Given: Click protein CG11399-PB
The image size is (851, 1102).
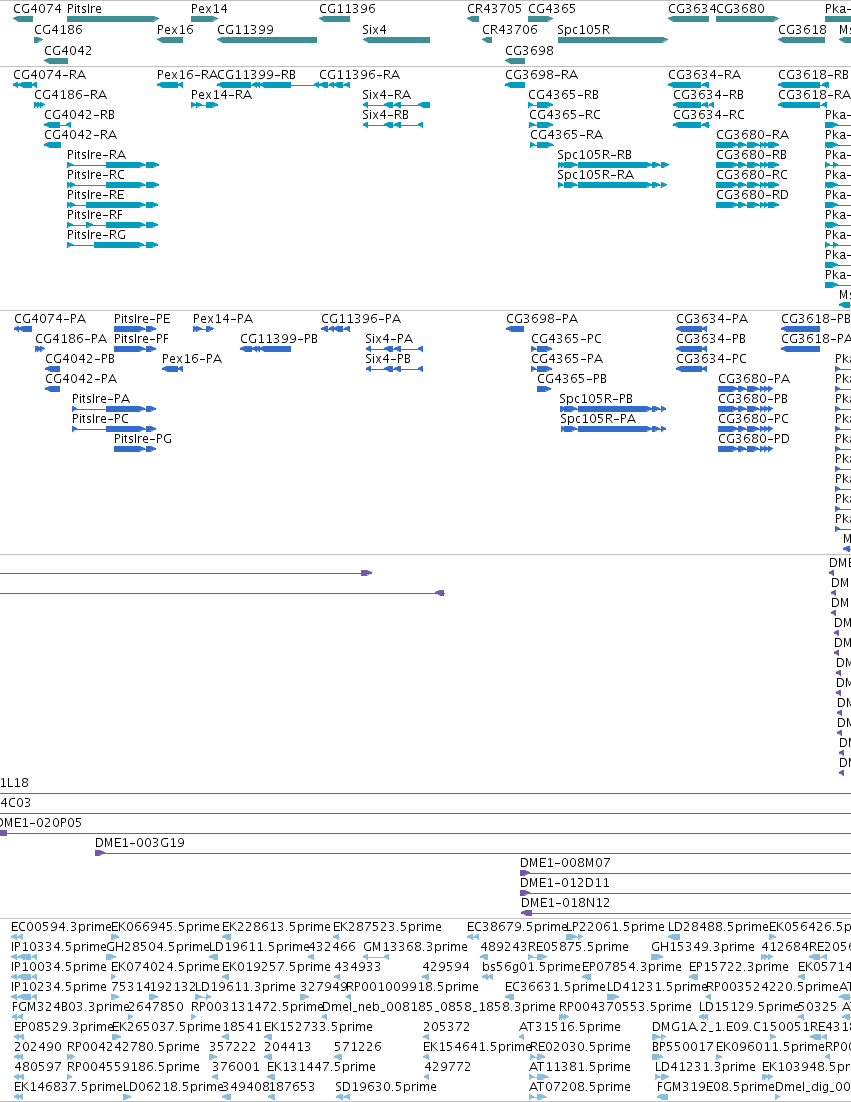Looking at the screenshot, I should pos(279,339).
